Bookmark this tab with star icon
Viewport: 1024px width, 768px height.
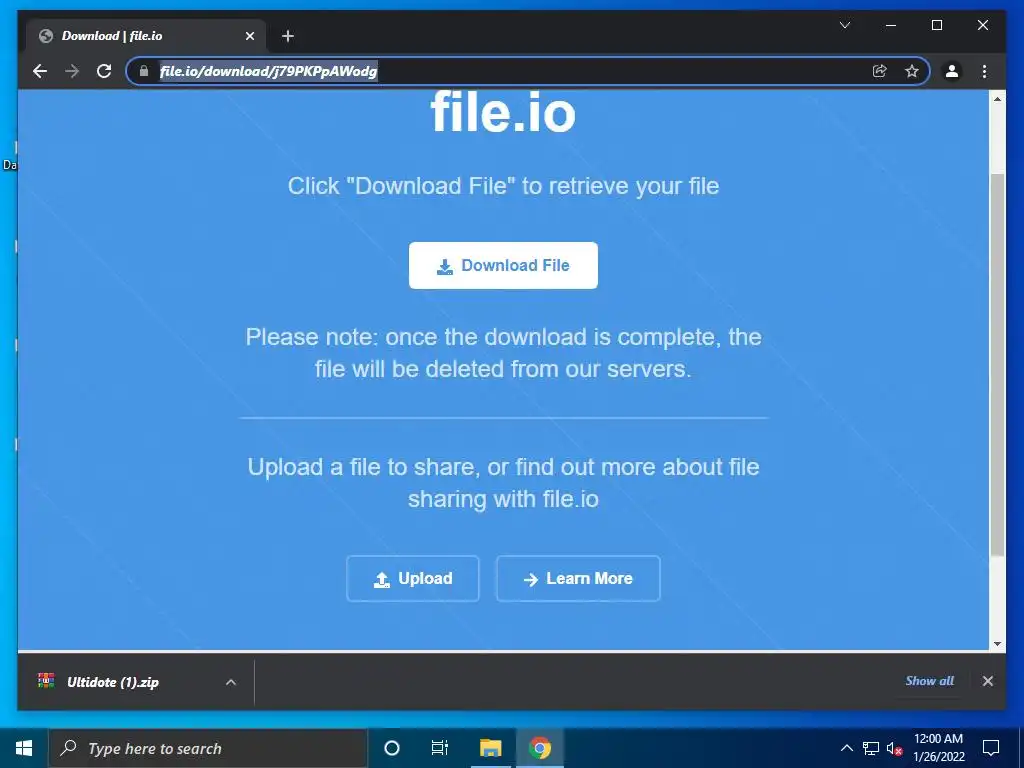click(x=912, y=71)
